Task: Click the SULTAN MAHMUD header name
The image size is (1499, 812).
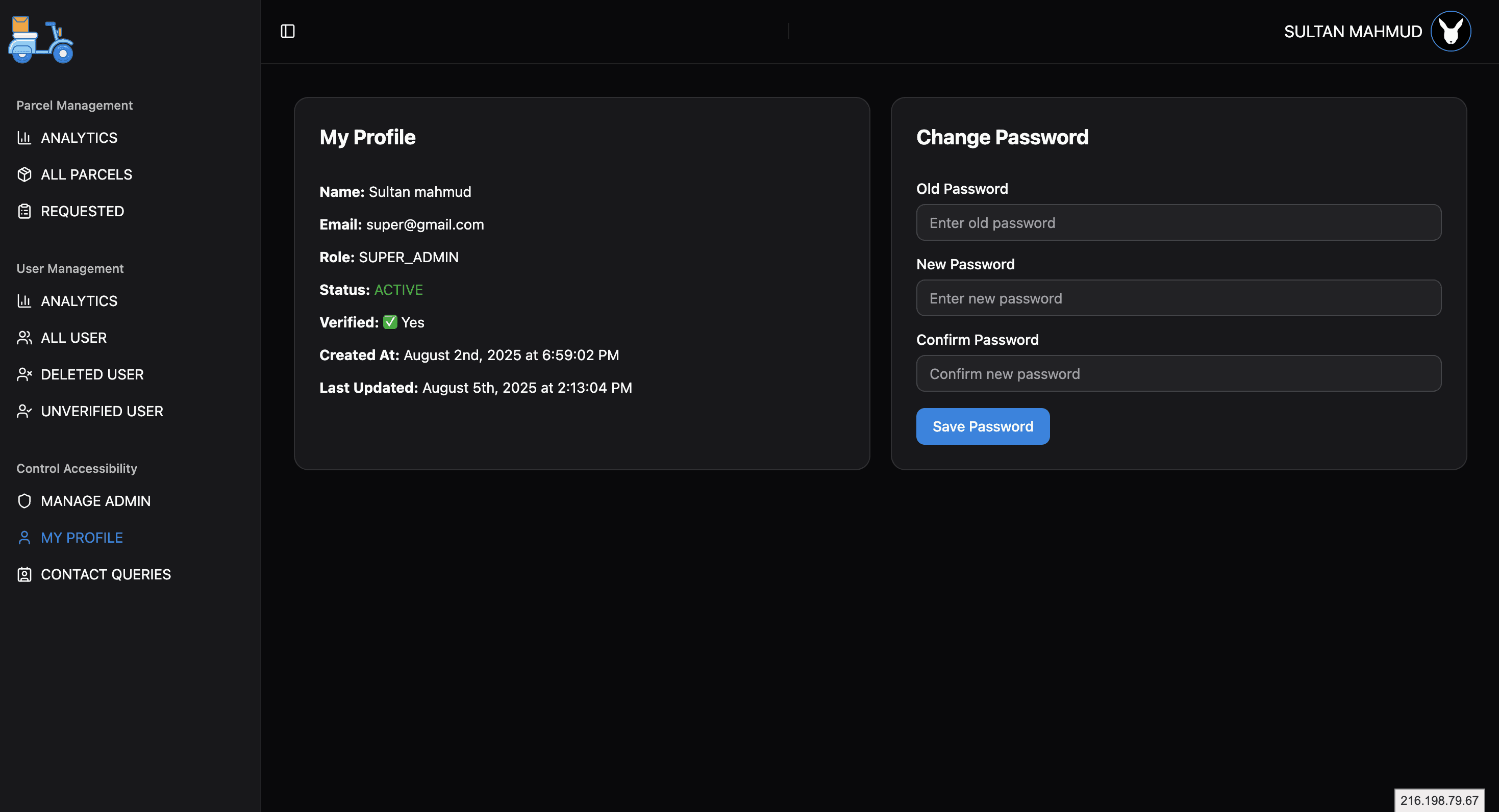Action: 1353,32
